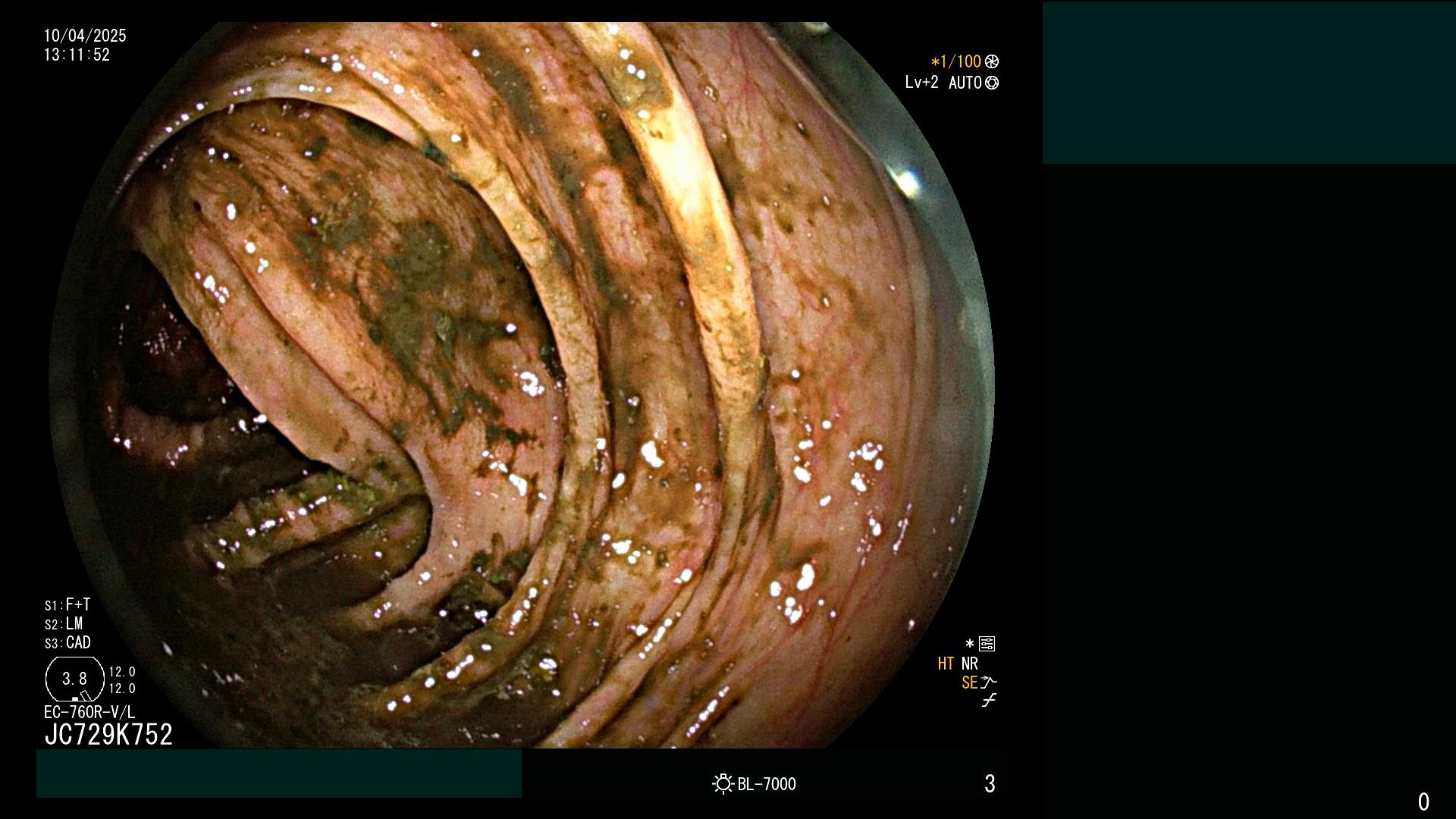Click the BL-7000 light source label
This screenshot has width=1456, height=819.
click(x=767, y=784)
